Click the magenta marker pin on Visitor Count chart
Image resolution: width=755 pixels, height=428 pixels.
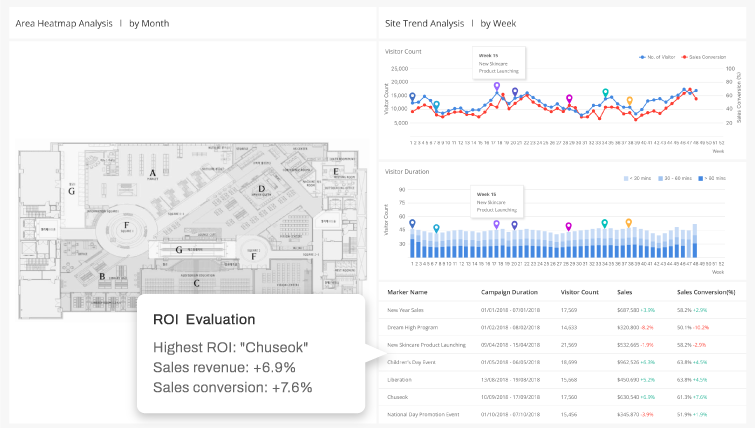tap(569, 99)
